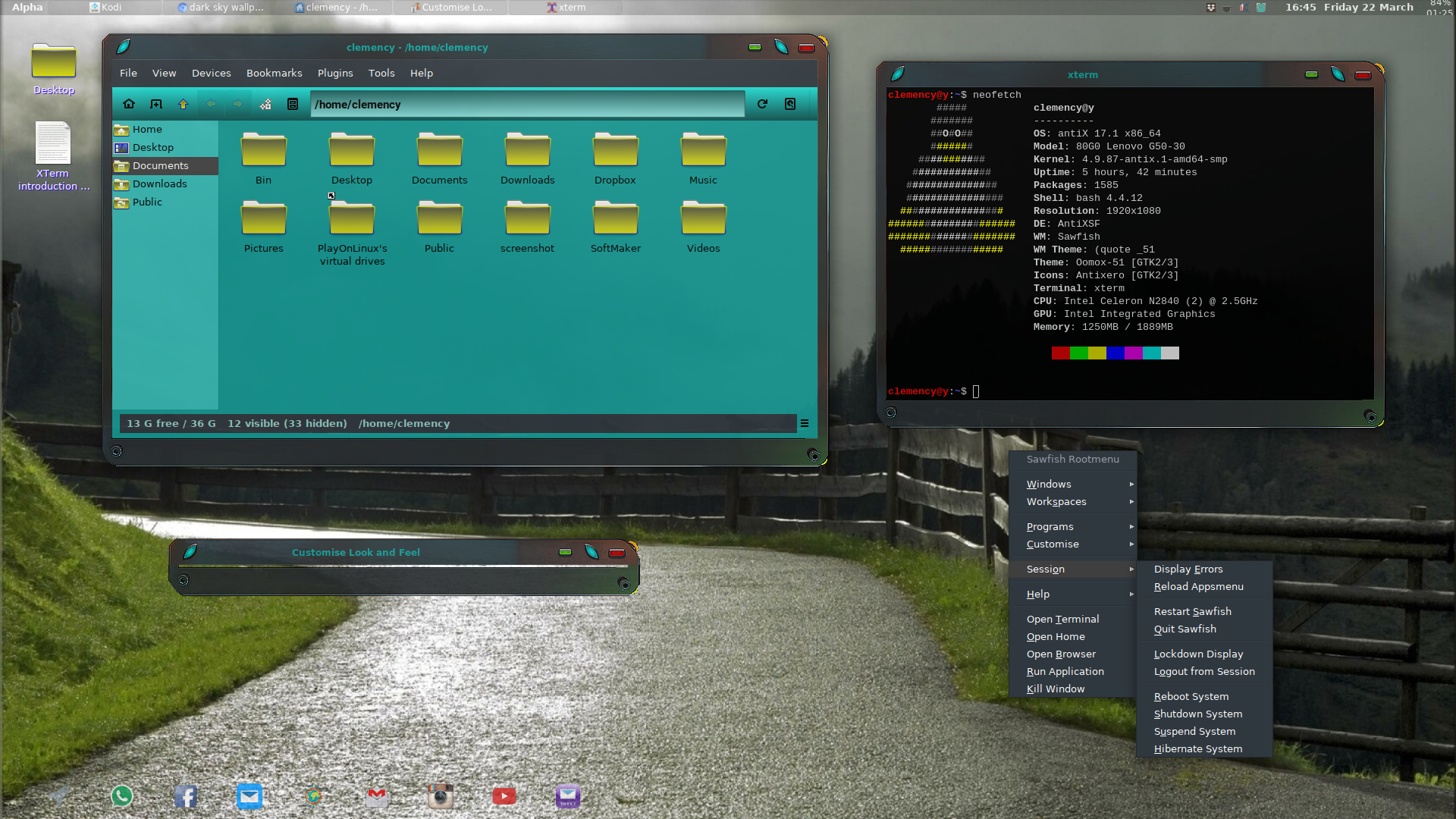This screenshot has height=819, width=1456.
Task: Open the Pictures folder
Action: [x=263, y=227]
